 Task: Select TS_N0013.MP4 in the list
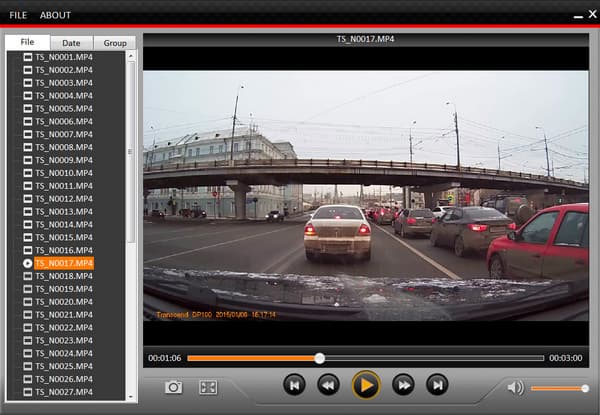(64, 212)
